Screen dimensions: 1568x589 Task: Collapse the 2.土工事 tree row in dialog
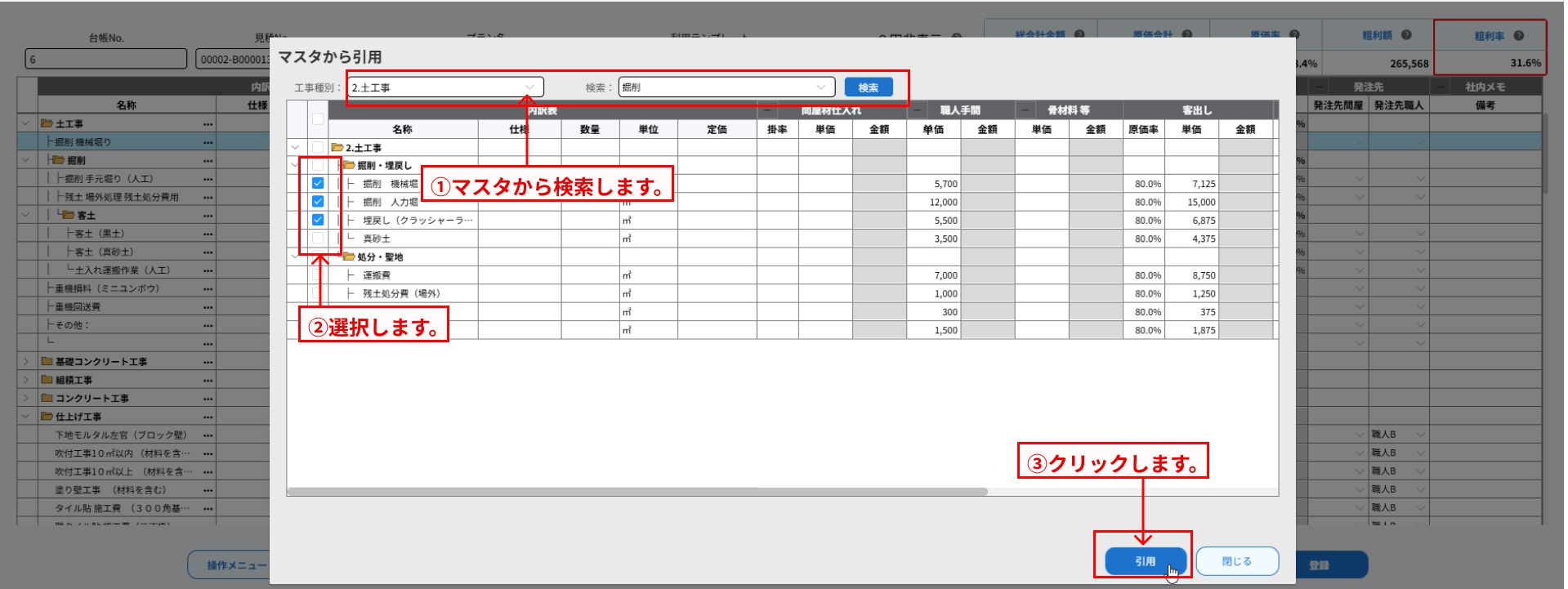tap(295, 148)
